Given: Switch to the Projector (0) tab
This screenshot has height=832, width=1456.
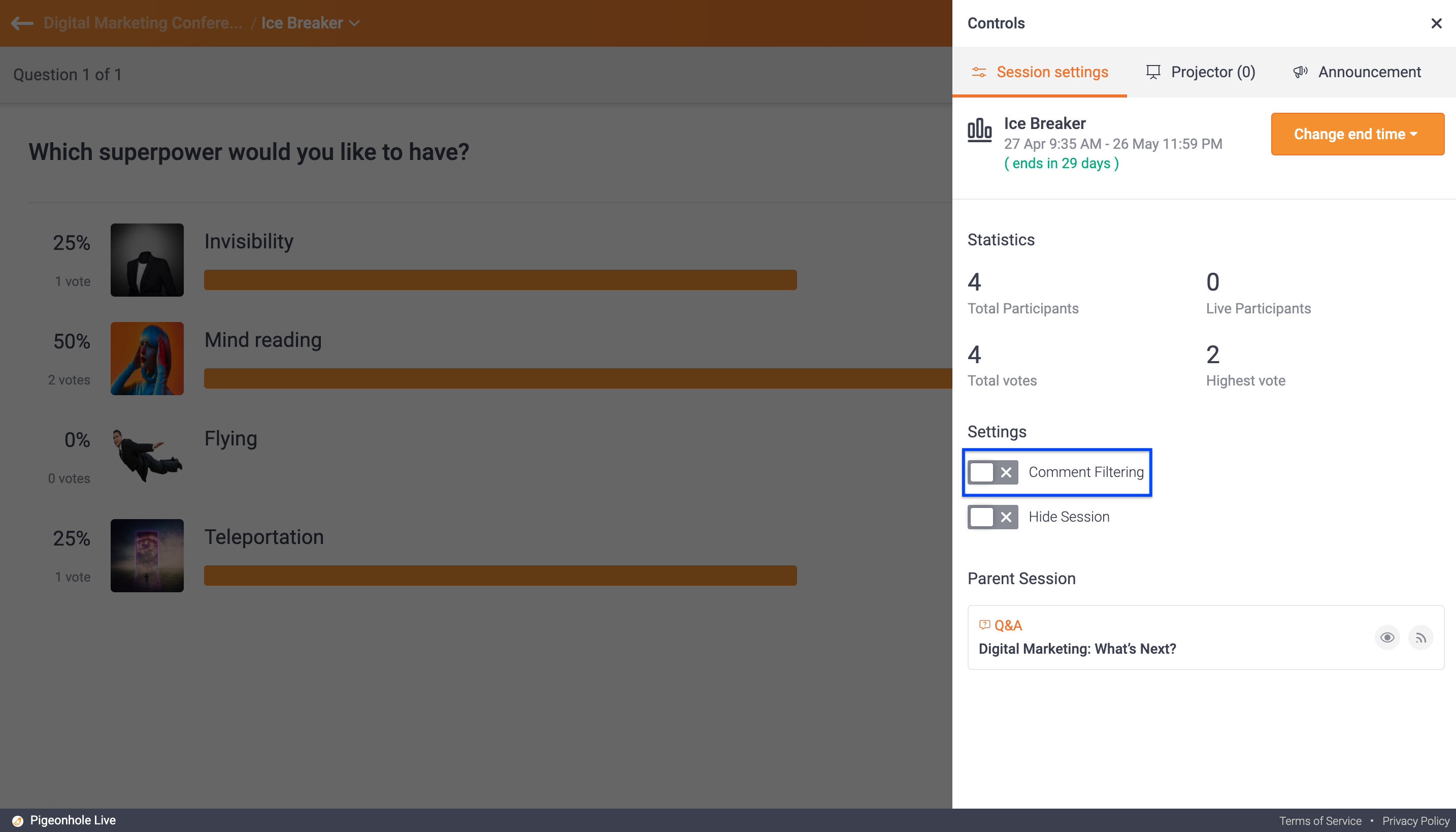Looking at the screenshot, I should pos(1201,72).
